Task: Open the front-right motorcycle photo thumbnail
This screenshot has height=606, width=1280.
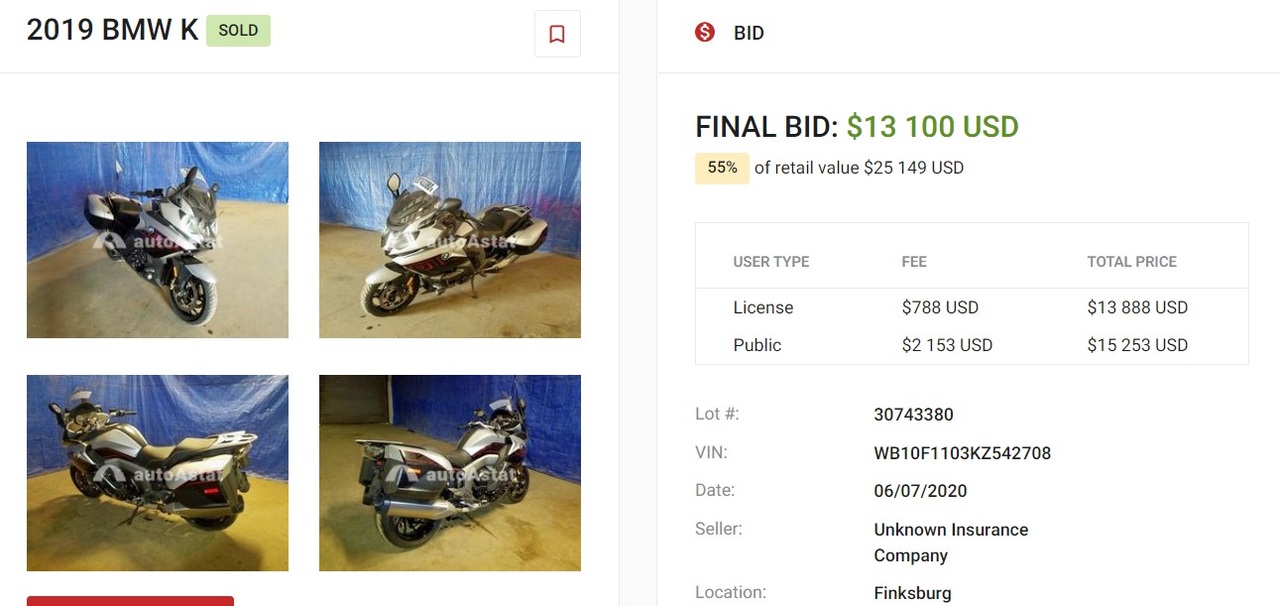Action: [x=450, y=240]
